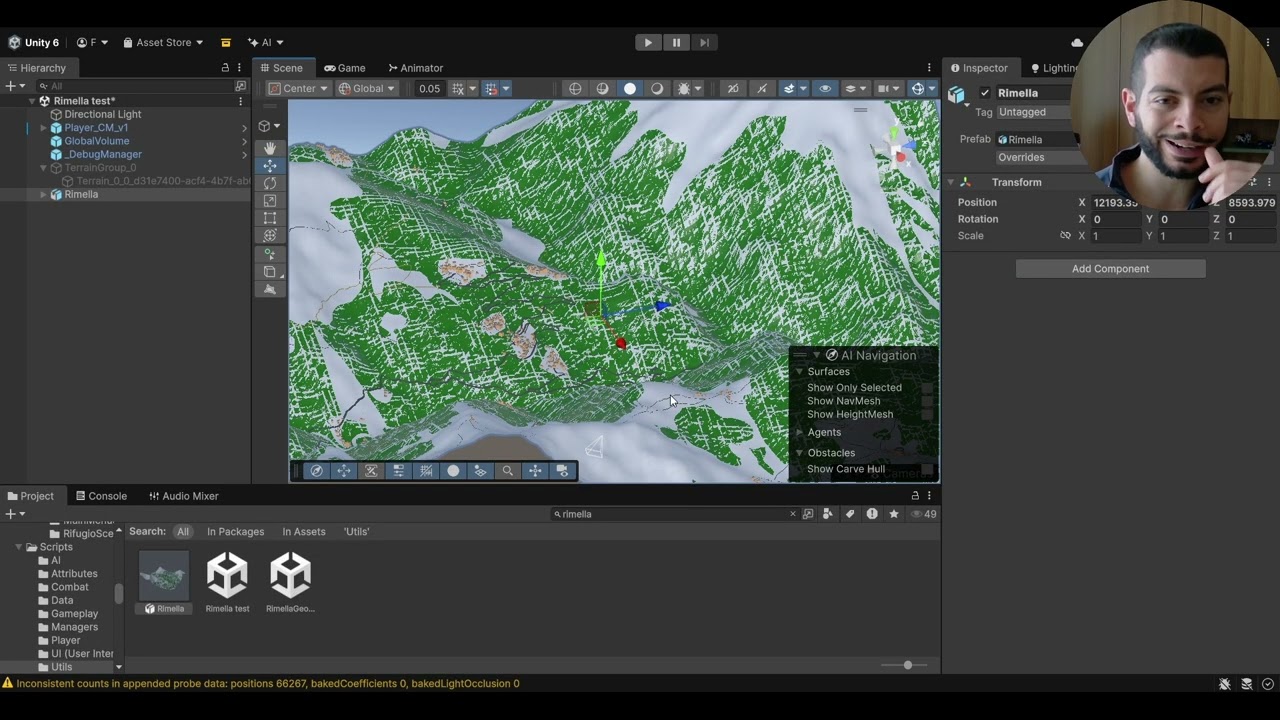
Task: Toggle hidden packages count eye icon
Action: tap(925, 514)
